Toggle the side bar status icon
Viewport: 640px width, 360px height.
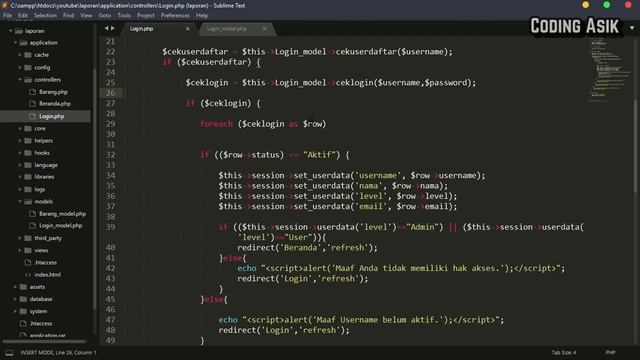coord(9,353)
